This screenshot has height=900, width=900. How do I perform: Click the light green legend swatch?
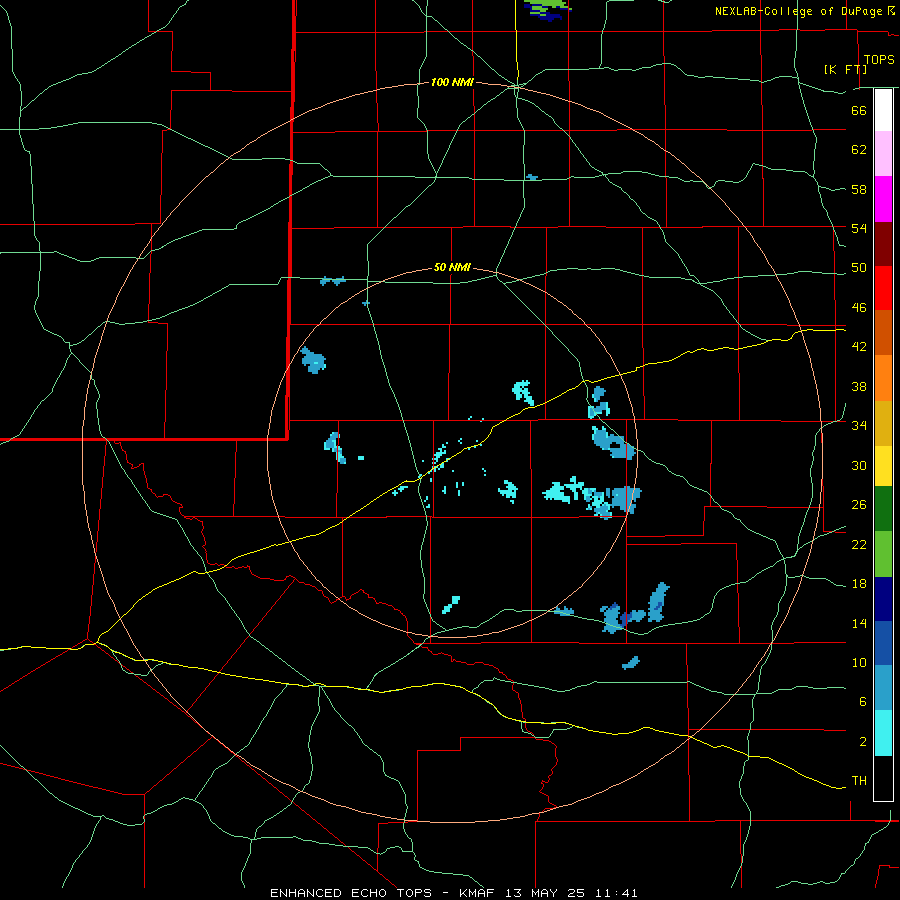pyautogui.click(x=883, y=554)
